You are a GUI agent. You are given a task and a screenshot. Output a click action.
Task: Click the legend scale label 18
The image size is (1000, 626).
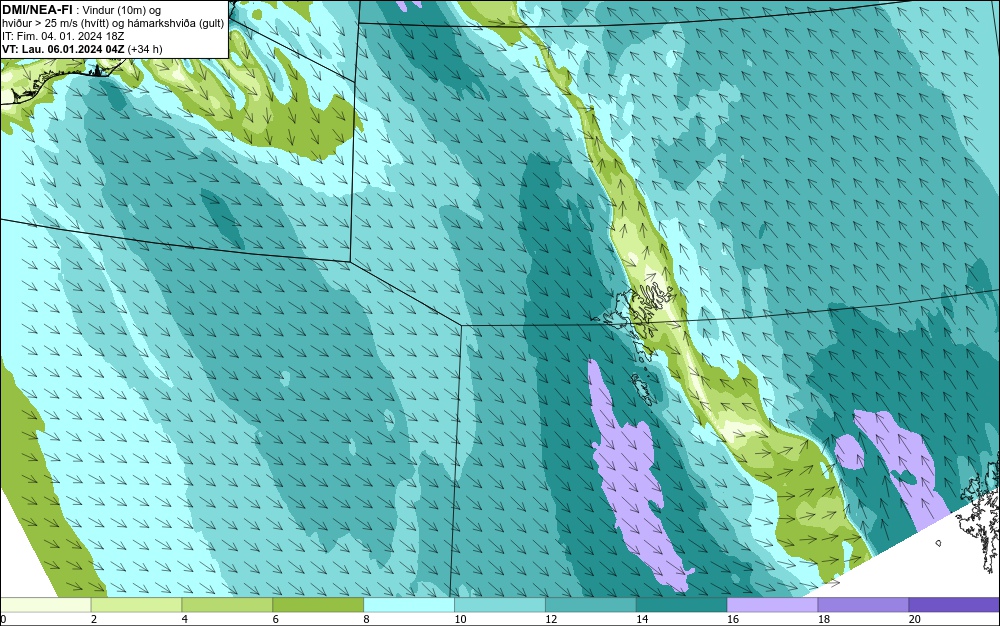click(823, 619)
